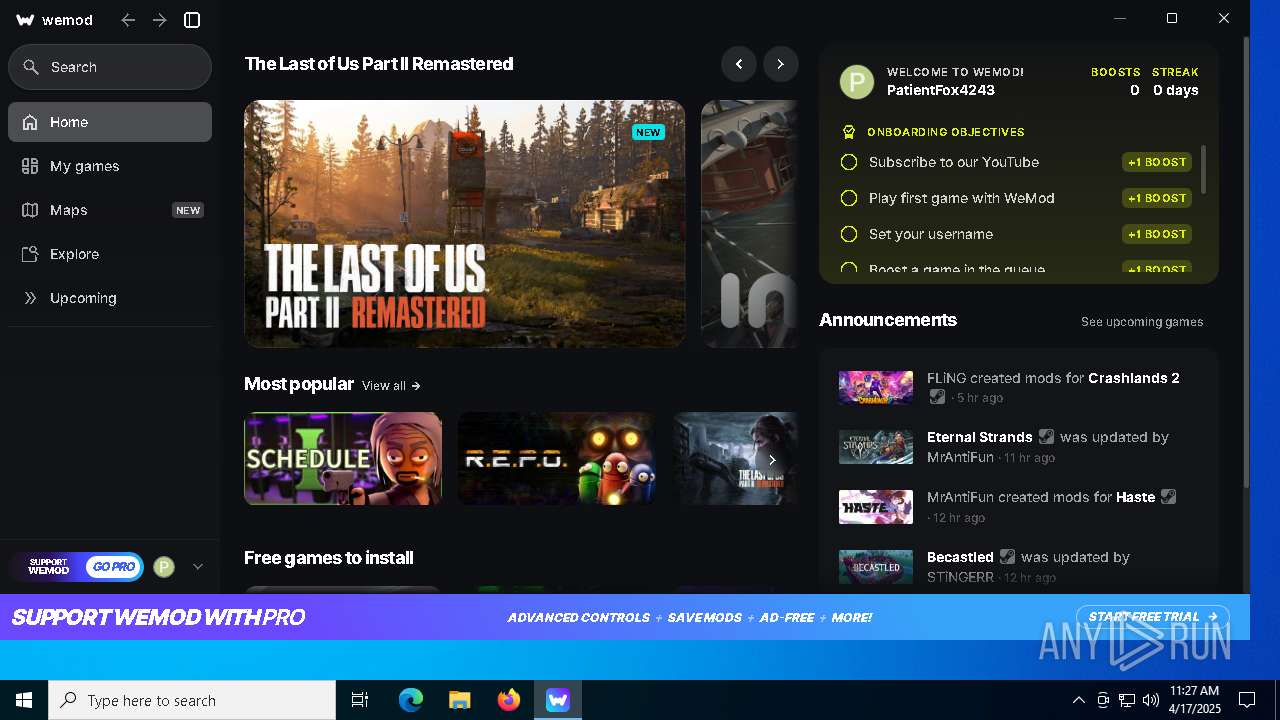Toggle Play first game with WeMod objective

849,198
